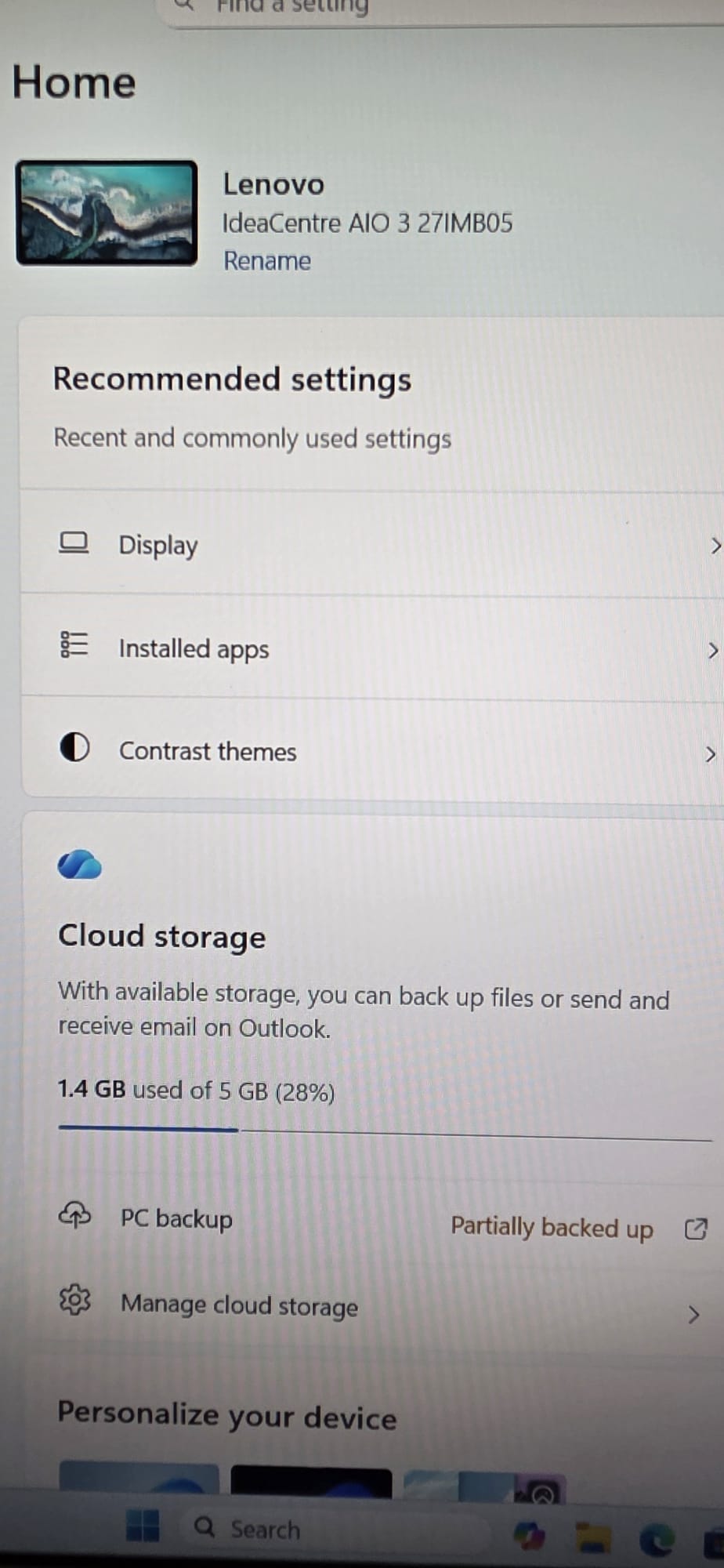Click the Installed apps list icon

click(x=74, y=645)
